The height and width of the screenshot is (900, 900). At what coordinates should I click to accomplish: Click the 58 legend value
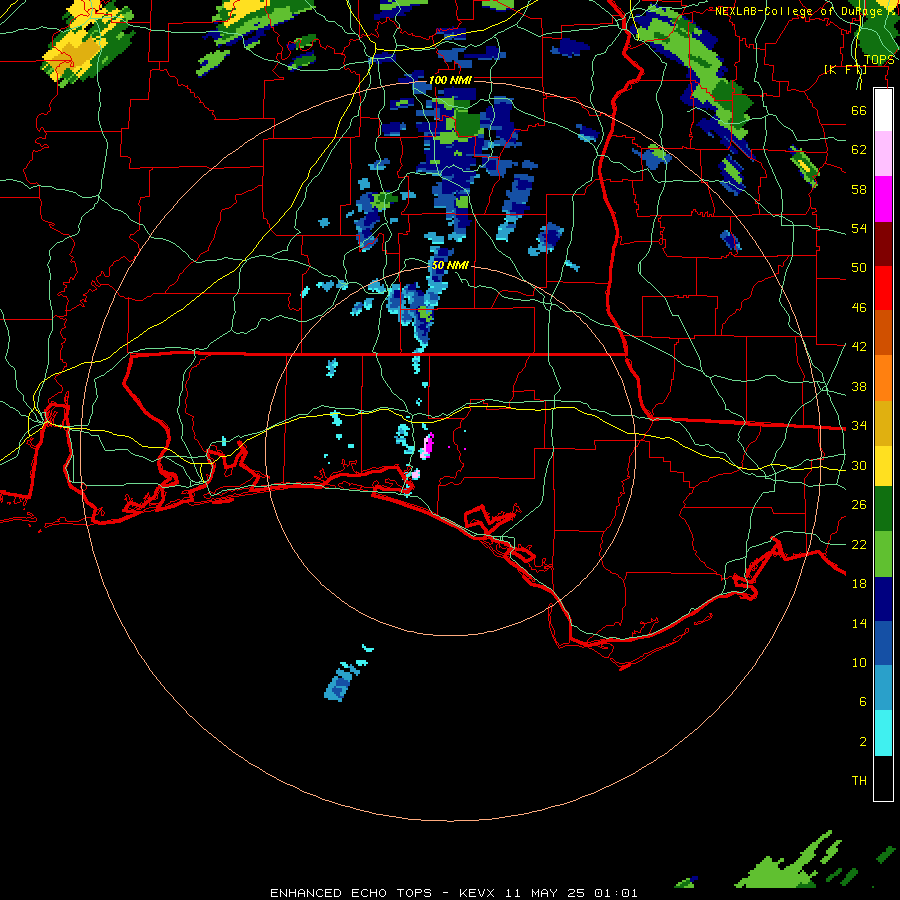click(x=859, y=189)
